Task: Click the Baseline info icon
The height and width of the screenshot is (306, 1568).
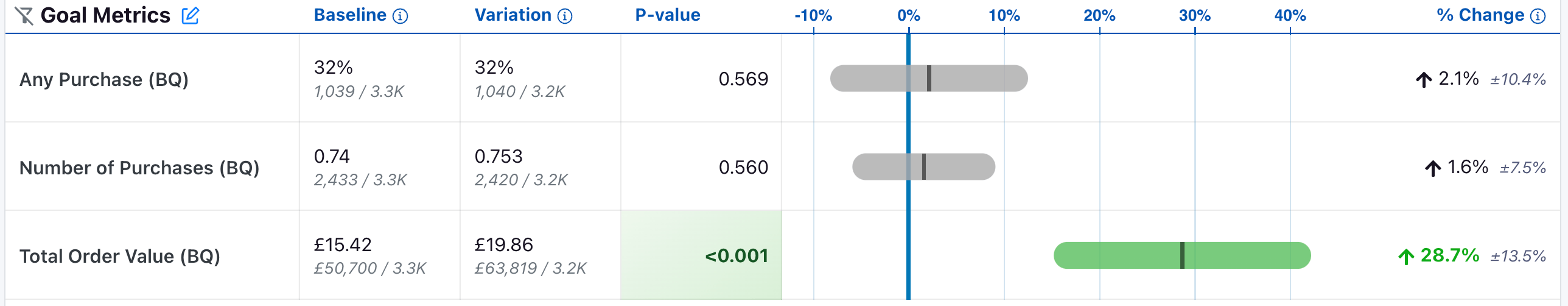Action: pos(400,16)
